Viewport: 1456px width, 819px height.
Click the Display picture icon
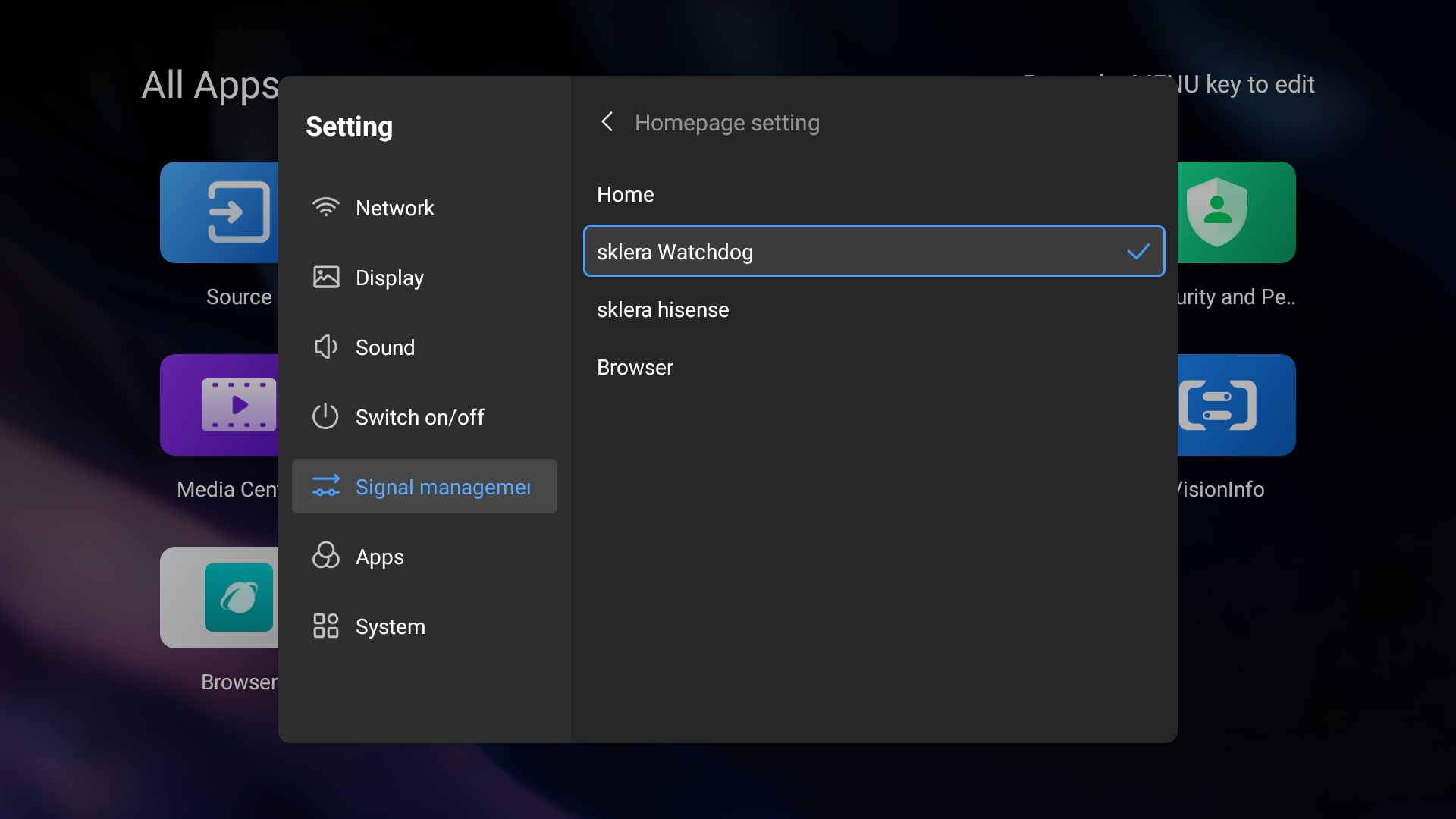tap(326, 277)
